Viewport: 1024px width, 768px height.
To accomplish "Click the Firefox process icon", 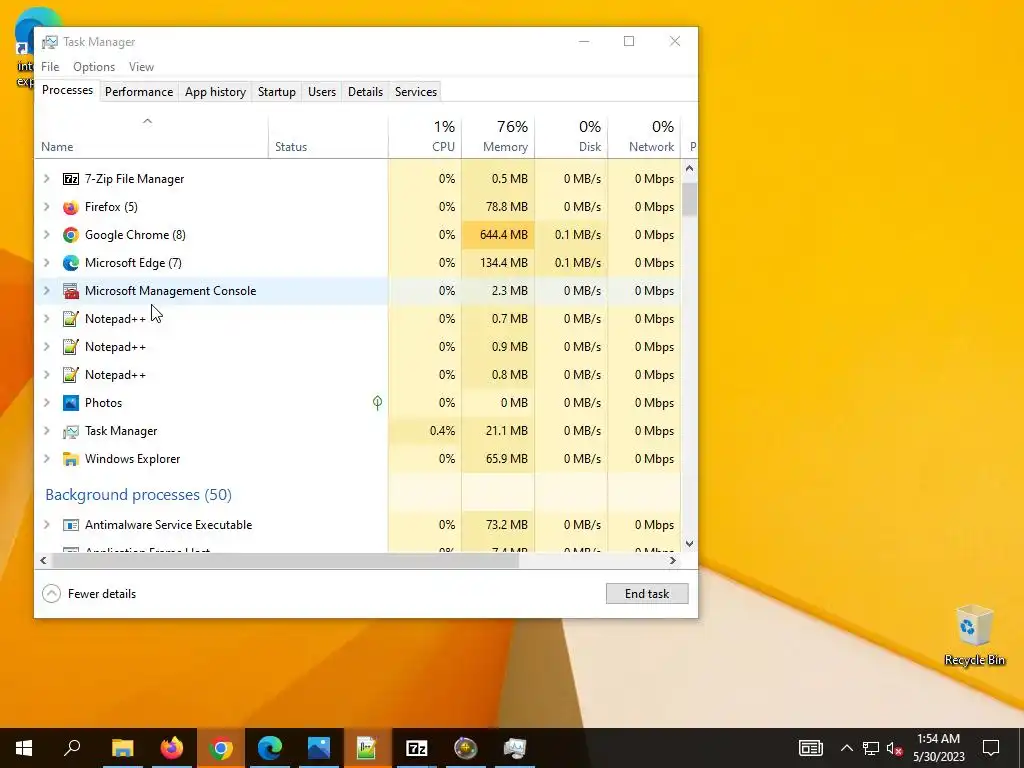I will point(71,207).
